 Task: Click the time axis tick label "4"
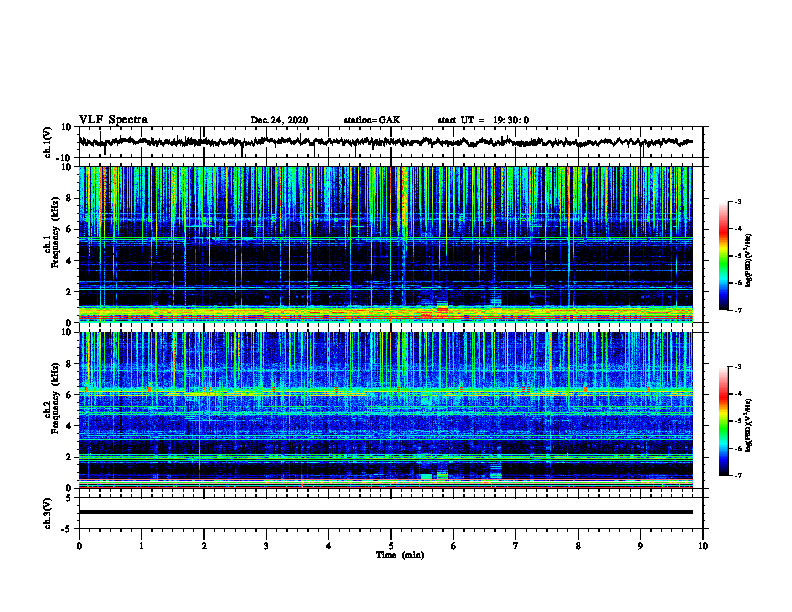[x=328, y=546]
